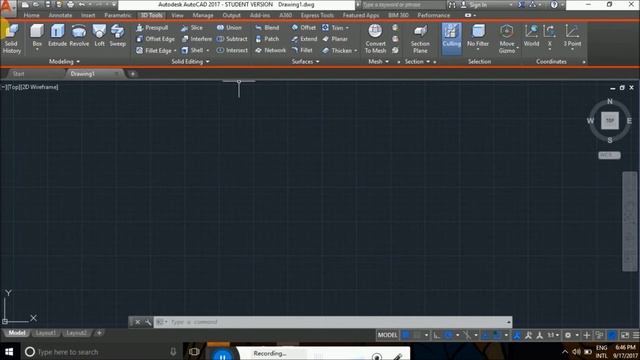
Task: Select the Planar surface tool
Action: pyautogui.click(x=335, y=39)
